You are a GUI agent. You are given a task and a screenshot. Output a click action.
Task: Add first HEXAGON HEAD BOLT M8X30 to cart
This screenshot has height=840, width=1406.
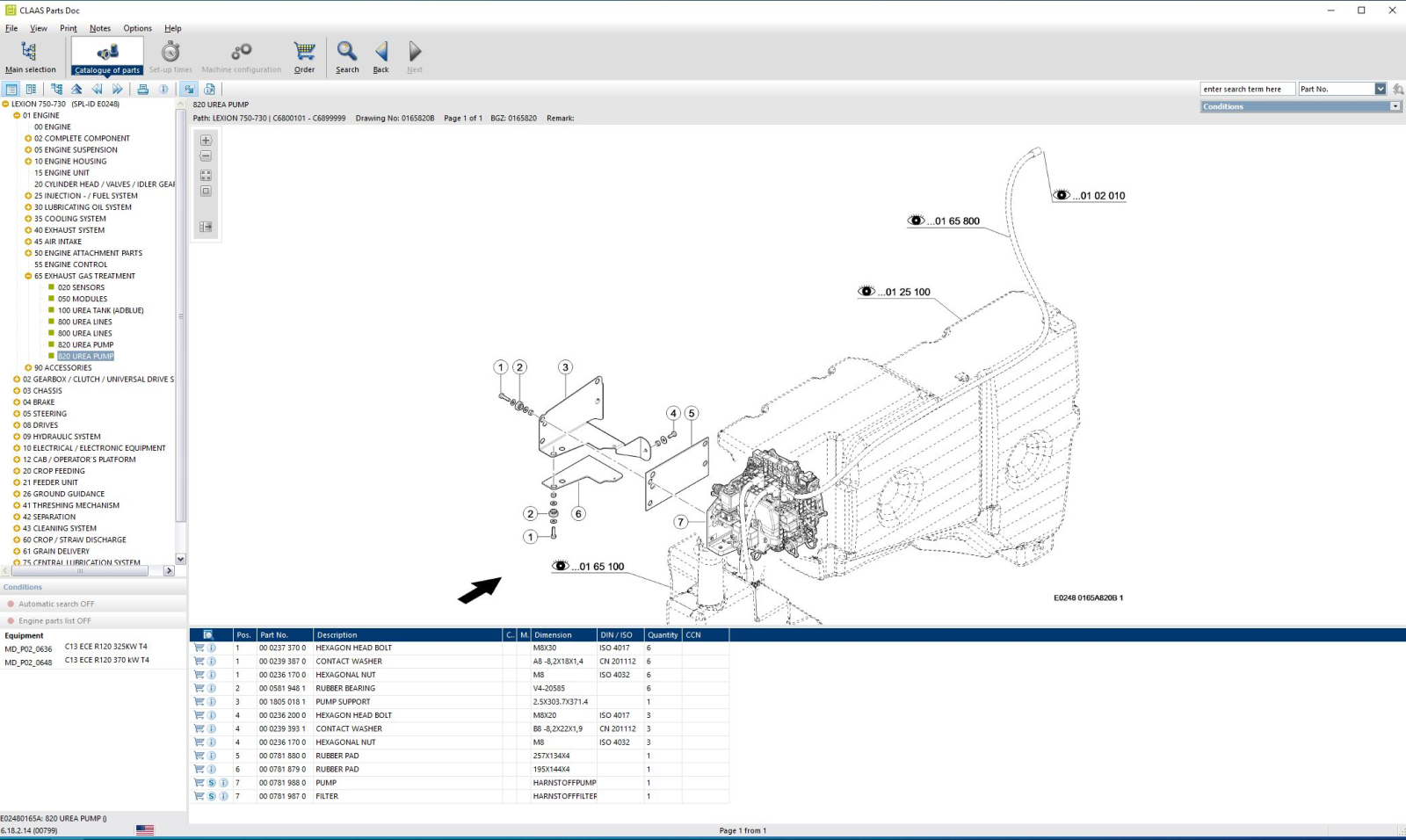(199, 648)
